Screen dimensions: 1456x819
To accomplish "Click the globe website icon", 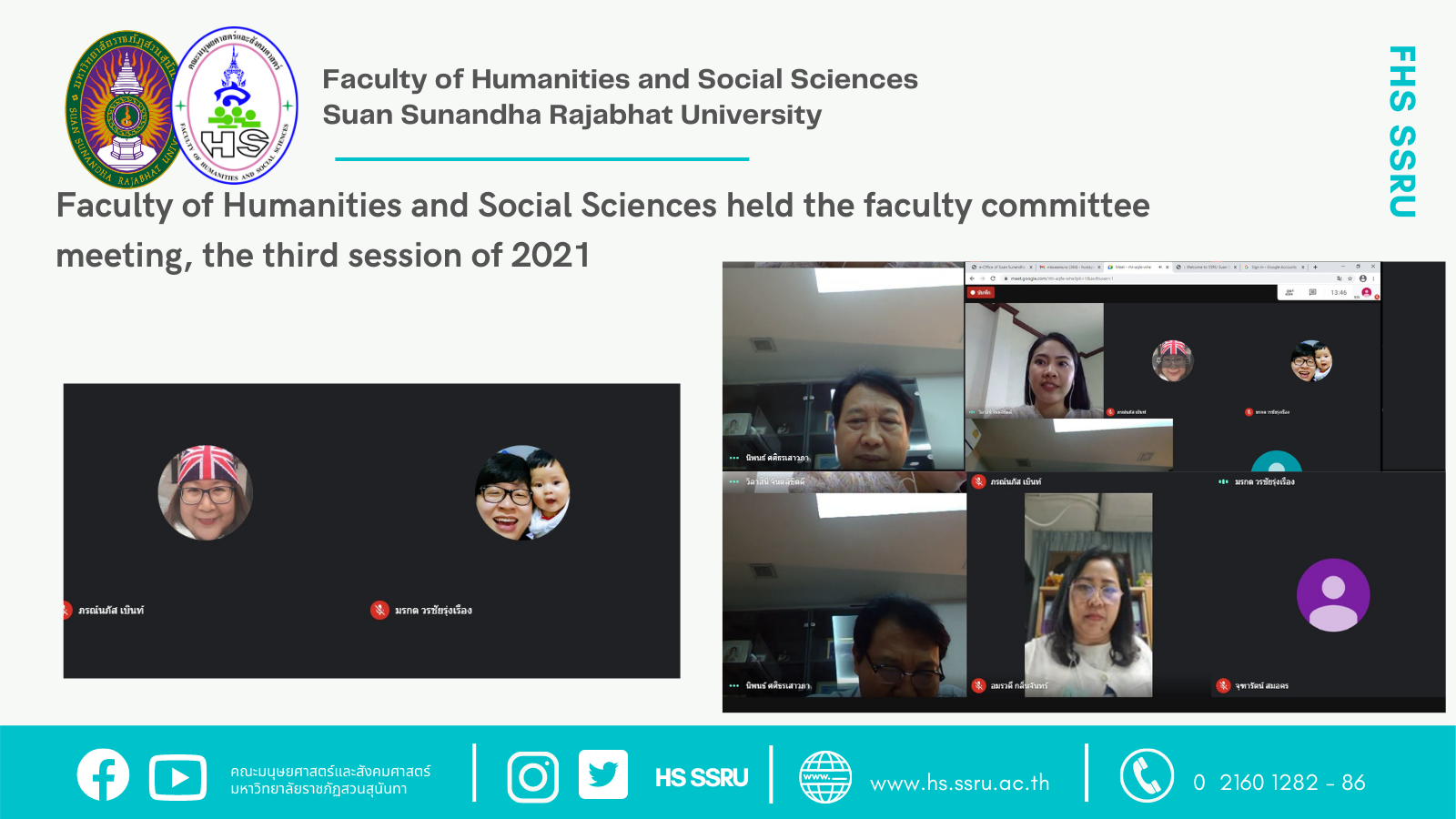I will coord(824,777).
